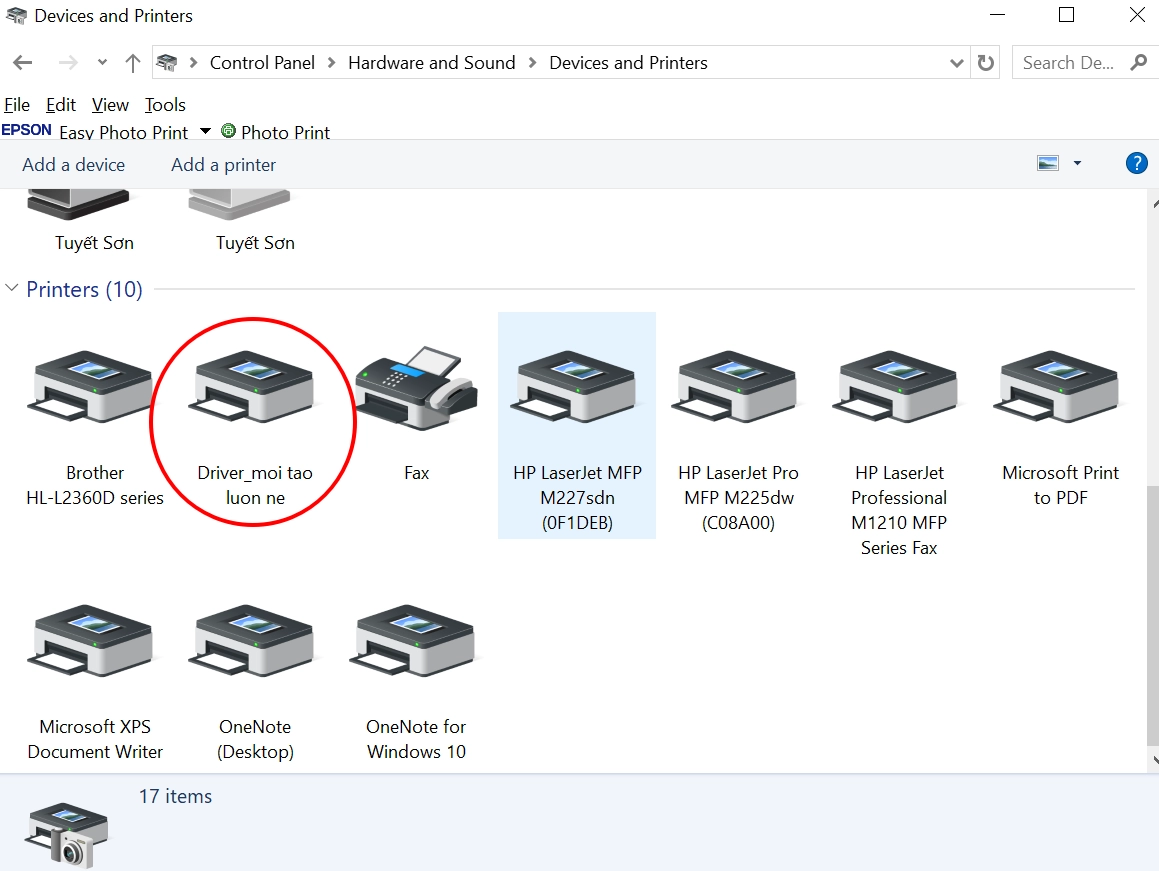1159x871 pixels.
Task: Open the View menu
Action: 110,105
